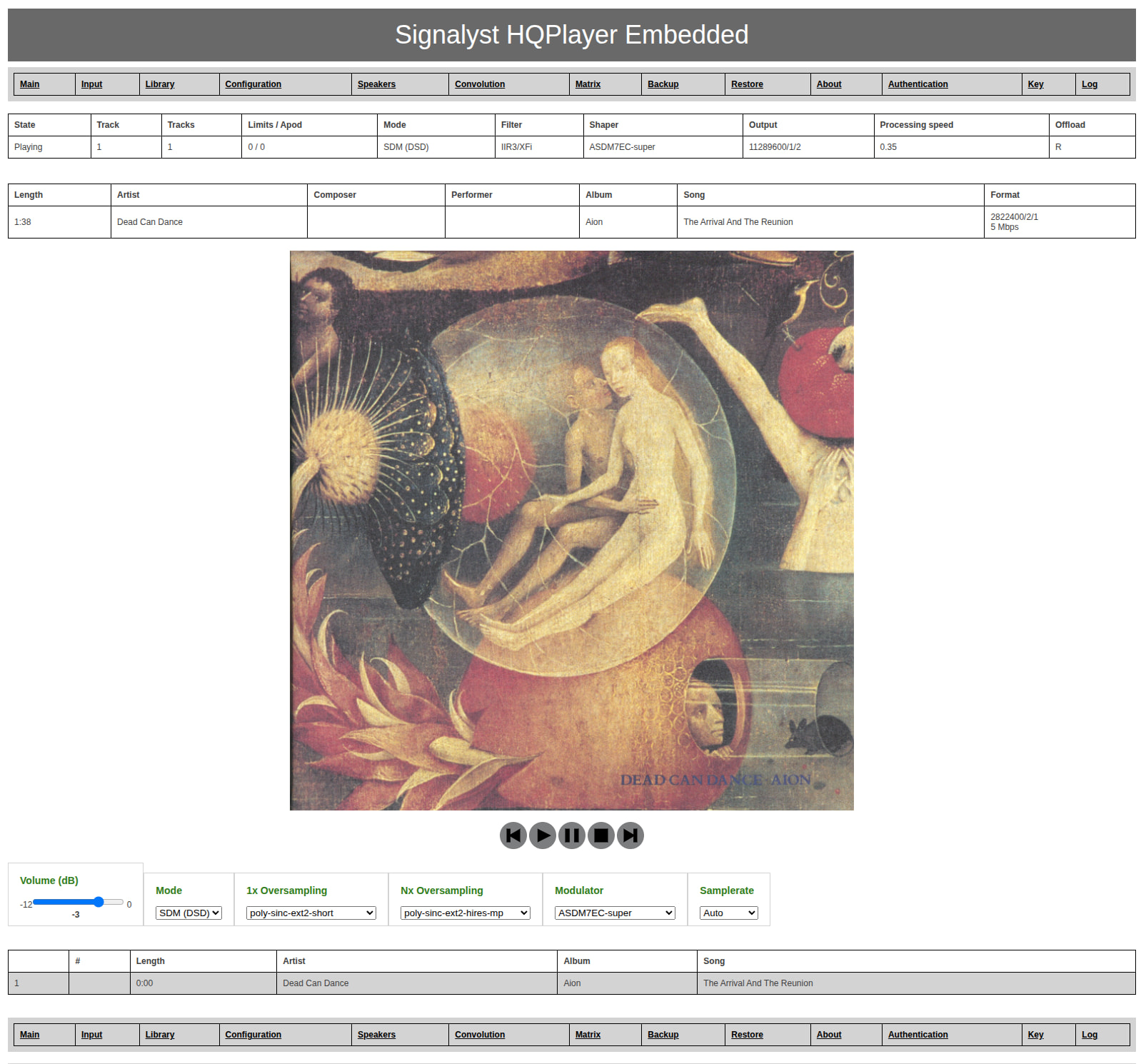
Task: Pause playback
Action: [x=572, y=835]
